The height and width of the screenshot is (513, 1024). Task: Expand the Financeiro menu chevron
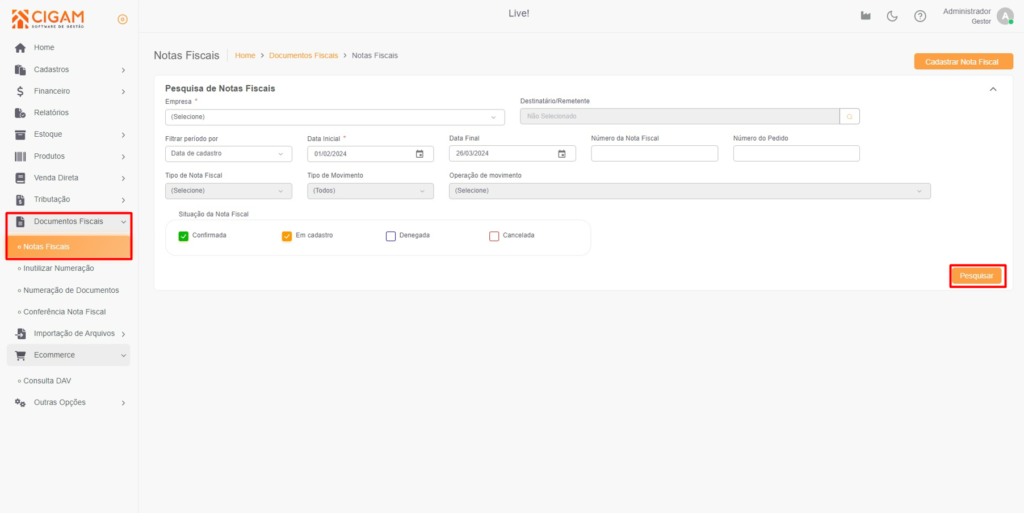[x=123, y=92]
